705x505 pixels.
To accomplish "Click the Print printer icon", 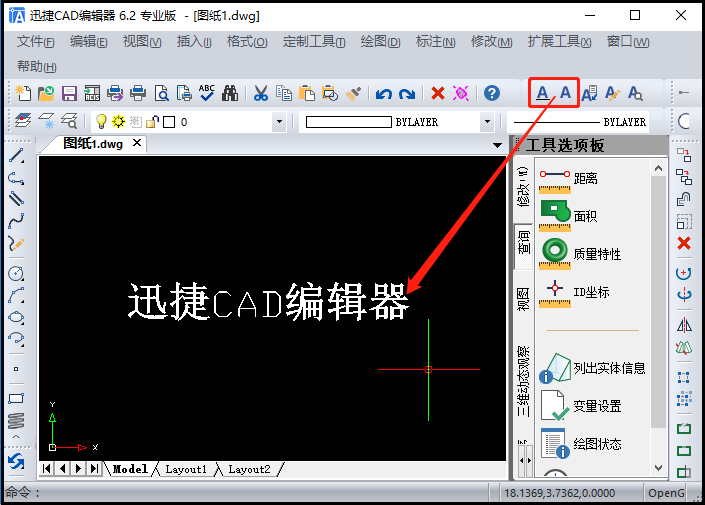I will click(138, 93).
